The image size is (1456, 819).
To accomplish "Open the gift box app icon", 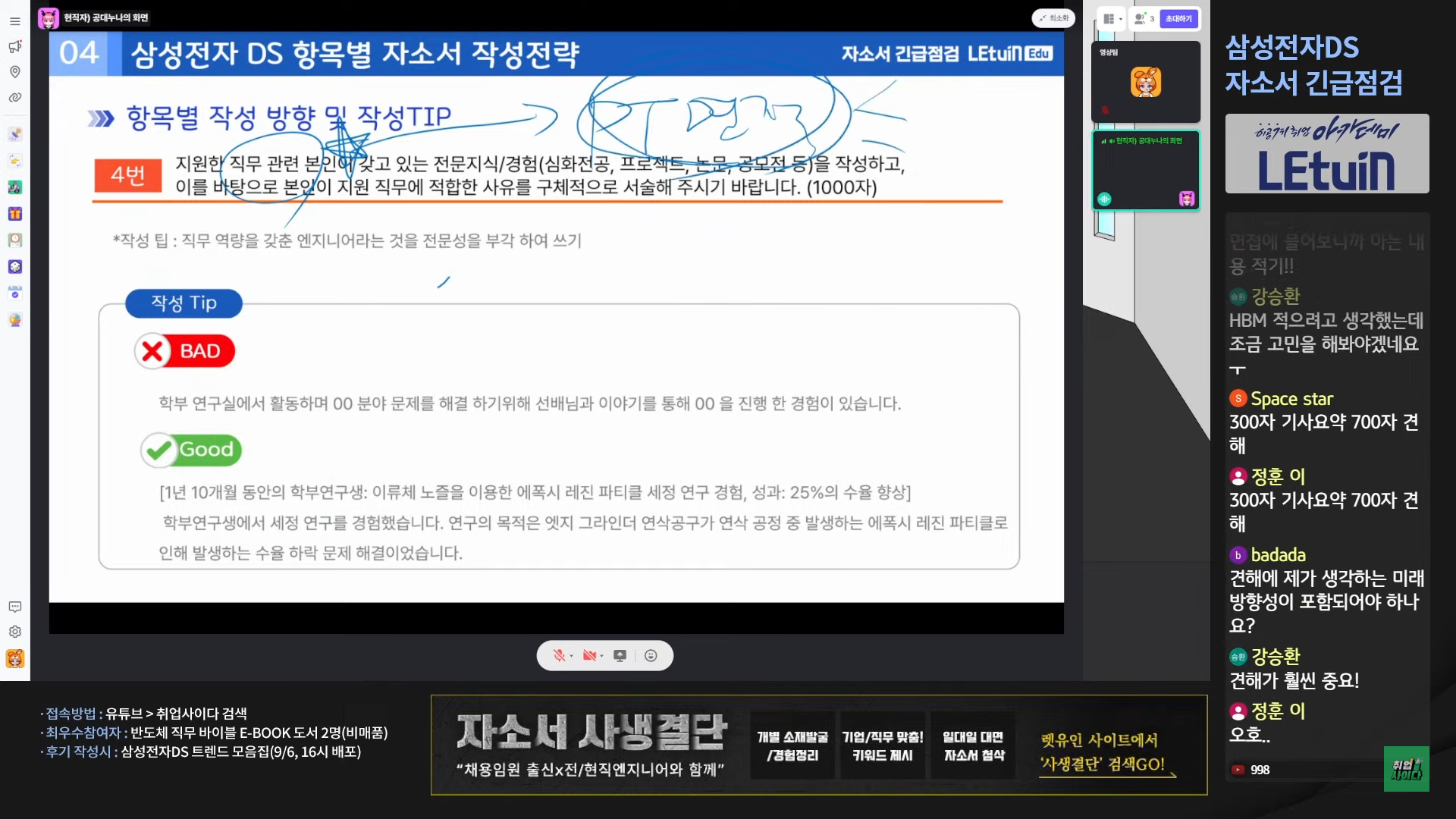I will click(x=15, y=214).
